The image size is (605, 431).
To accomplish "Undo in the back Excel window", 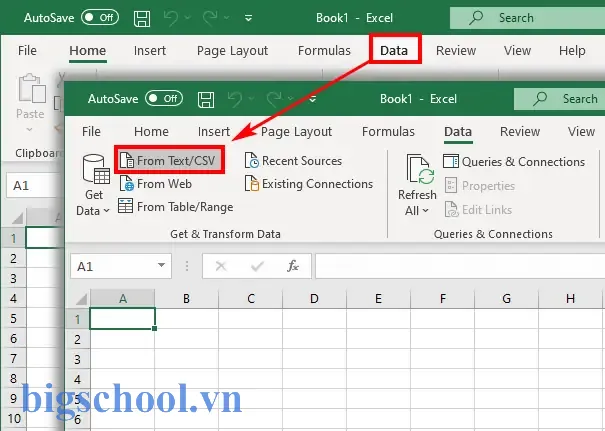I will (171, 18).
